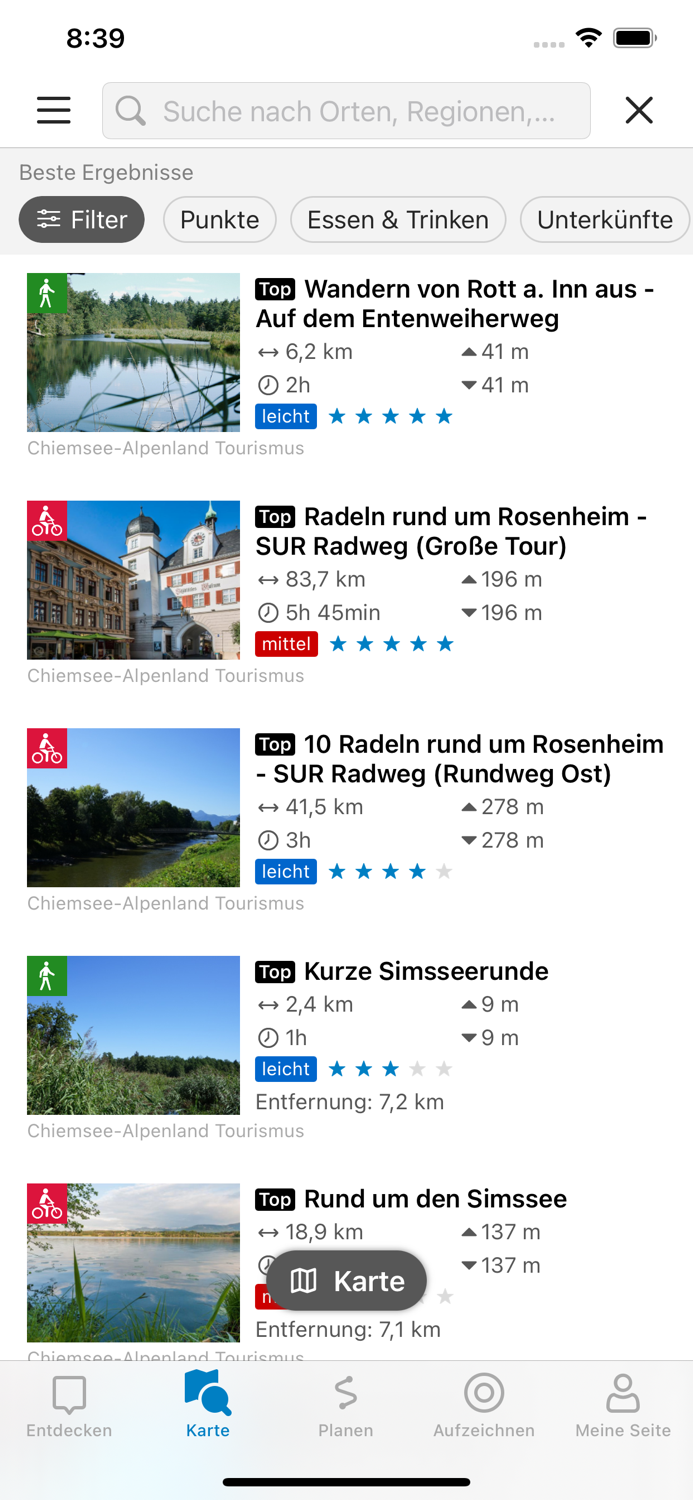693x1500 pixels.
Task: Tap the floating Karte button
Action: [346, 1280]
